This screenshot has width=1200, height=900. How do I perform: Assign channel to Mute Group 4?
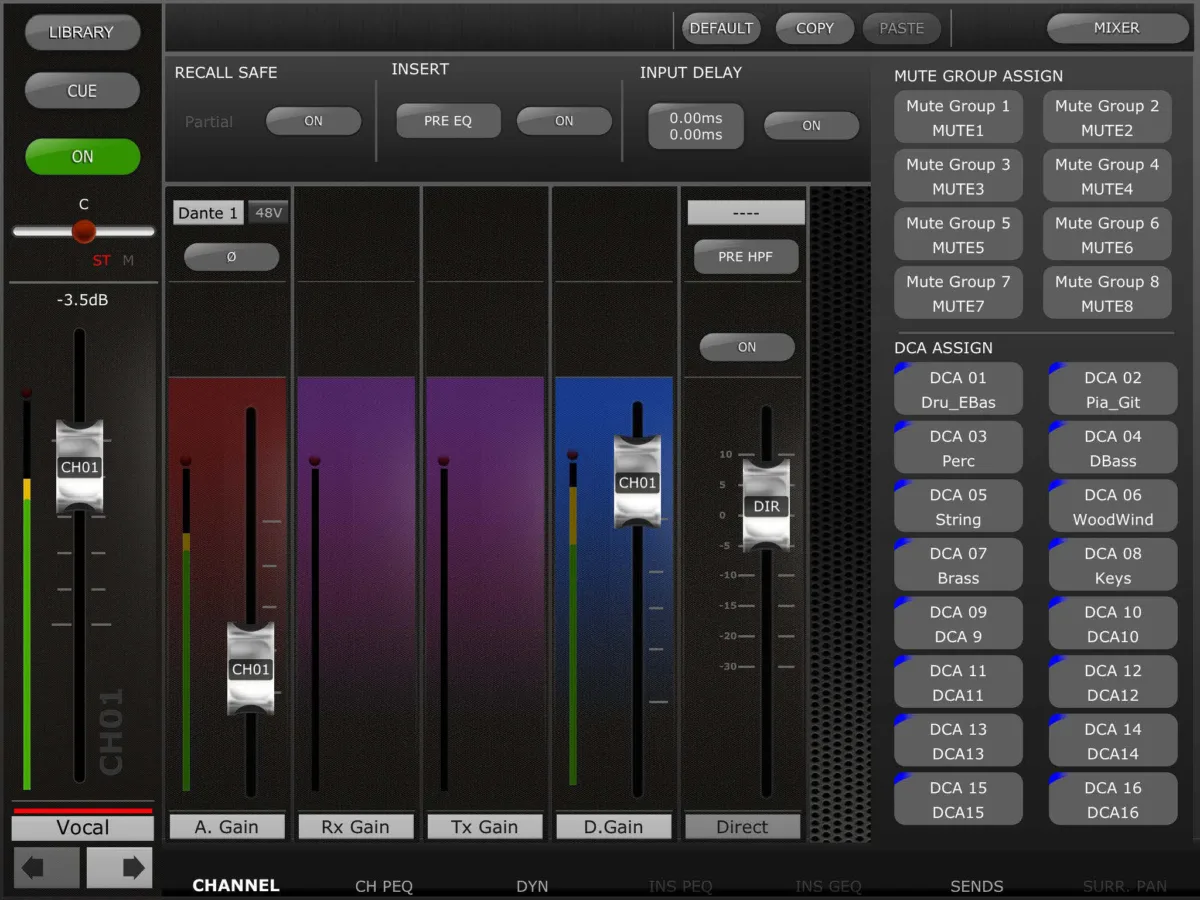pyautogui.click(x=1107, y=177)
